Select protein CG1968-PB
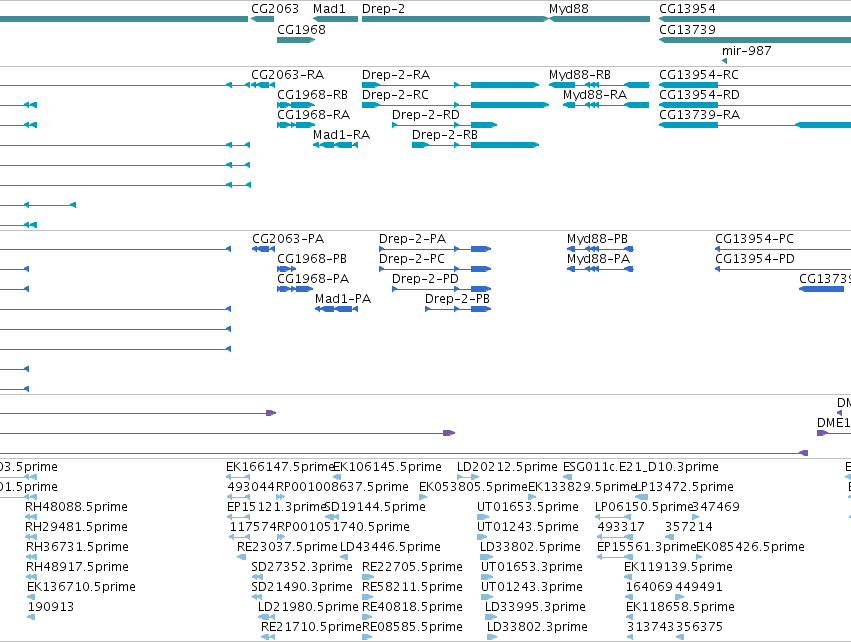This screenshot has height=642, width=851. [x=312, y=259]
